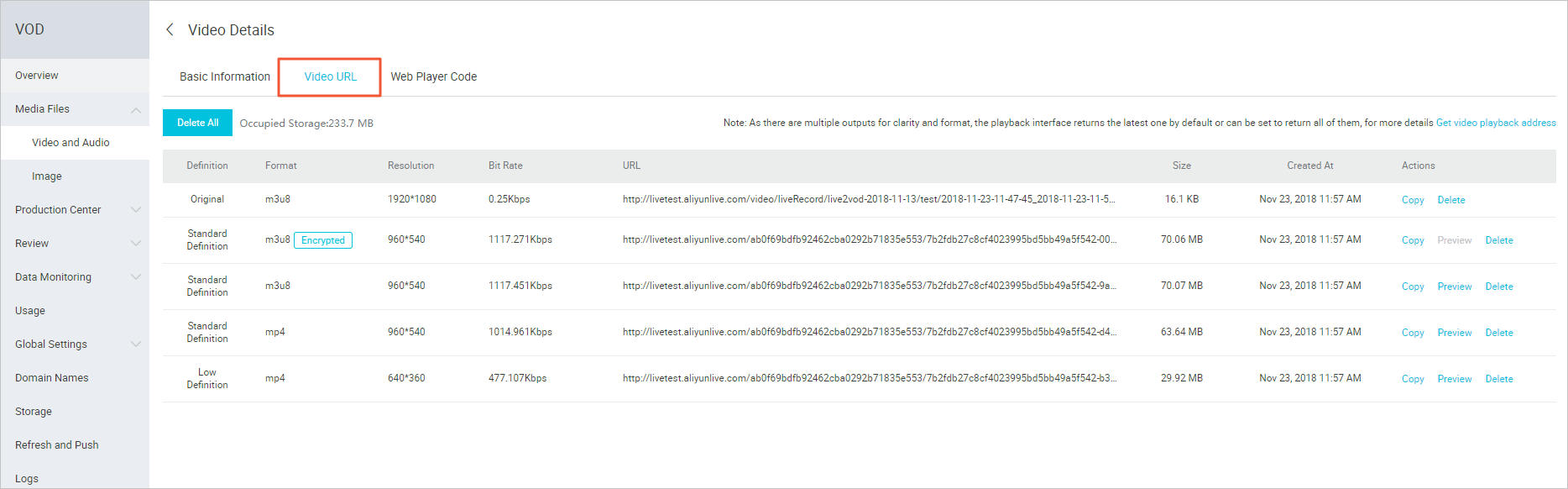Copy the Original m3u8 video URL
Viewport: 1568px width, 489px height.
(1413, 200)
